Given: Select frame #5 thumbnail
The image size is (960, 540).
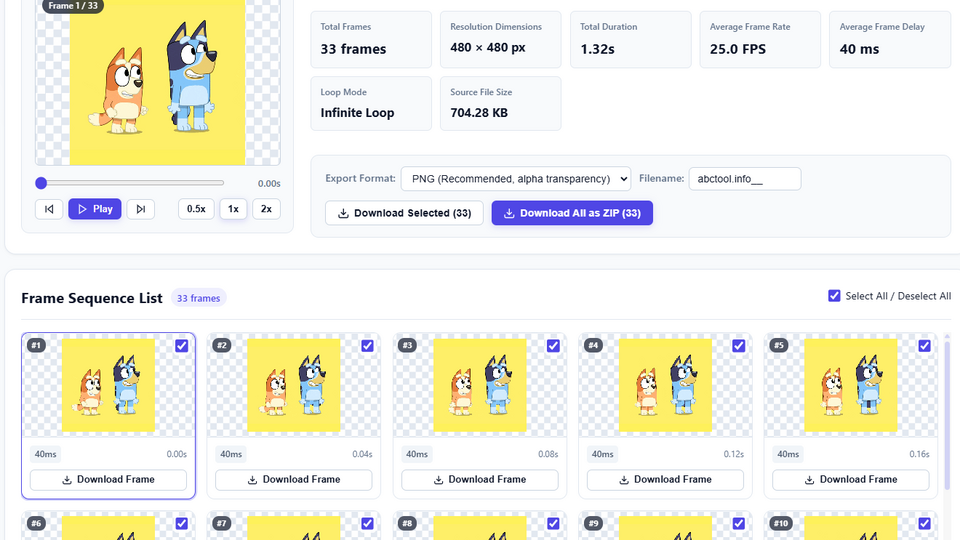Looking at the screenshot, I should (x=851, y=385).
